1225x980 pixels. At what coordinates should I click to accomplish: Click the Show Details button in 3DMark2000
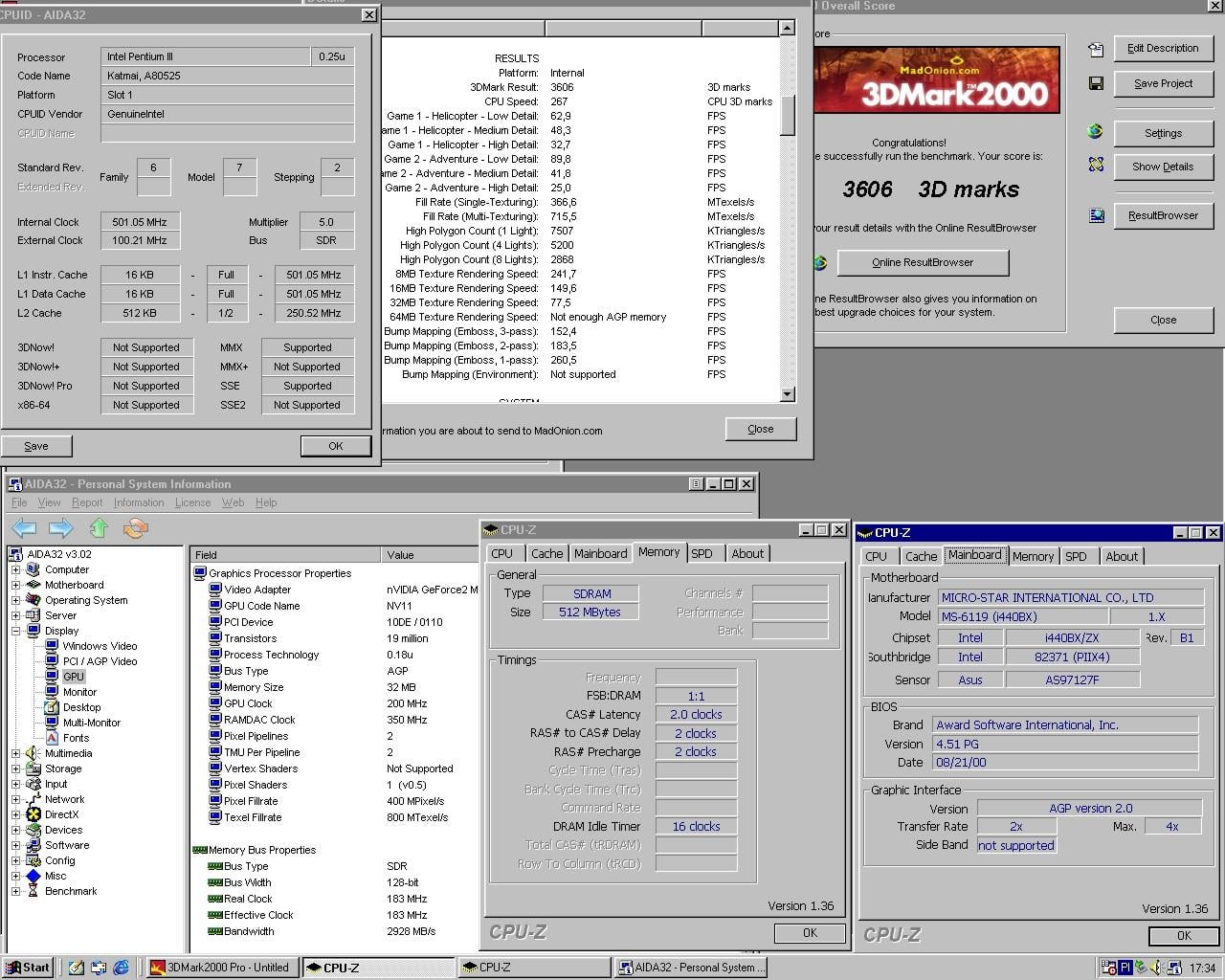tap(1162, 167)
